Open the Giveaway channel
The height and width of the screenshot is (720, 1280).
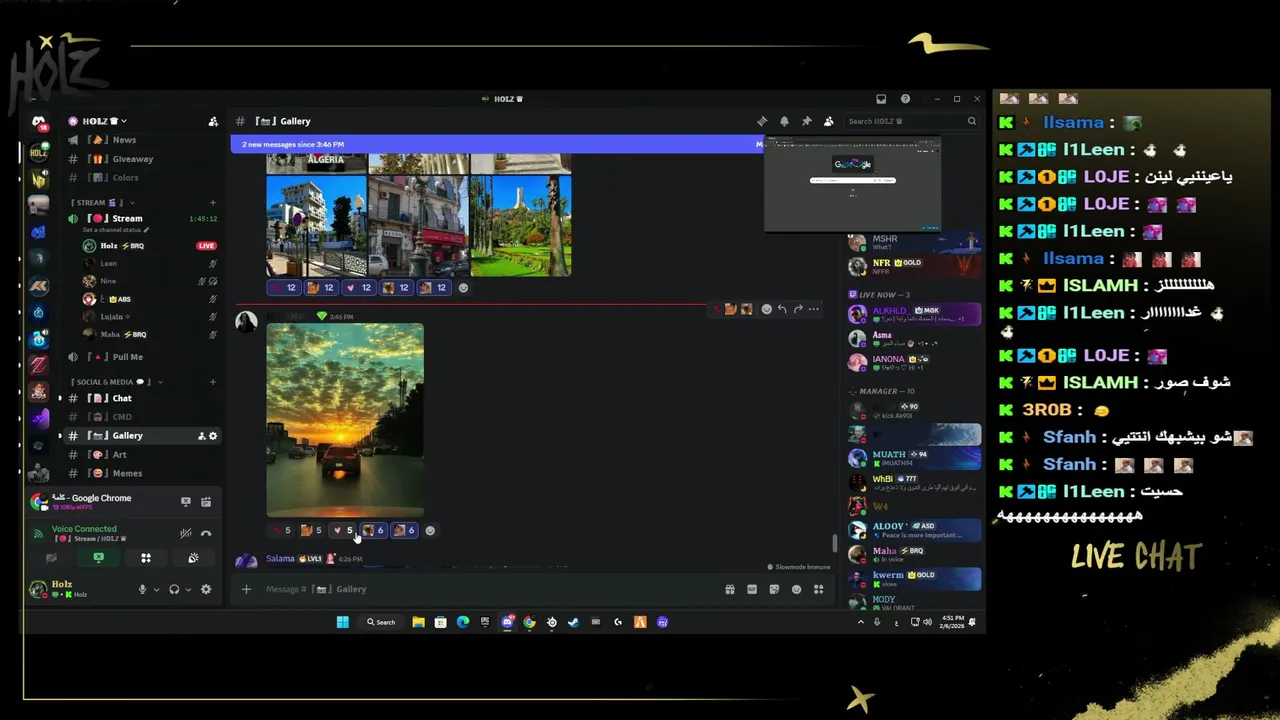pos(142,159)
